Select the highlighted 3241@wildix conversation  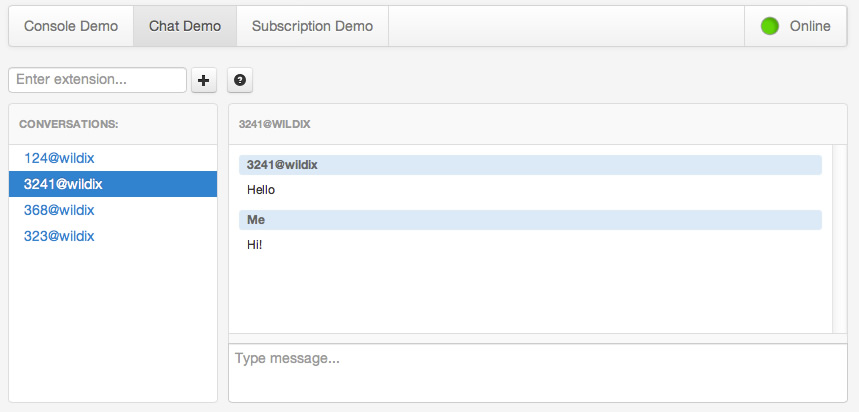click(63, 184)
